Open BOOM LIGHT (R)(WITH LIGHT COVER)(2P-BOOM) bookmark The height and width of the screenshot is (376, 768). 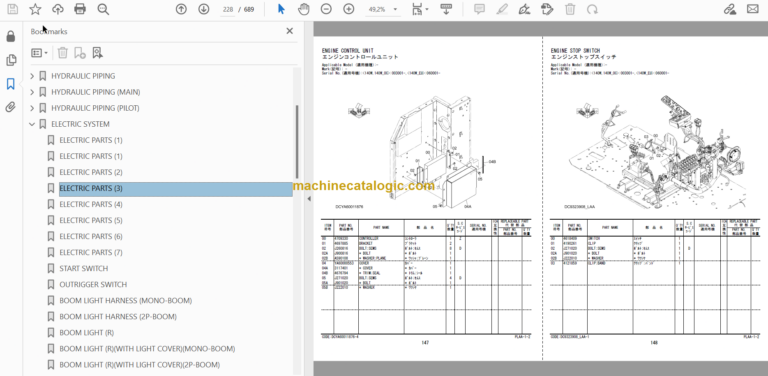(140, 365)
